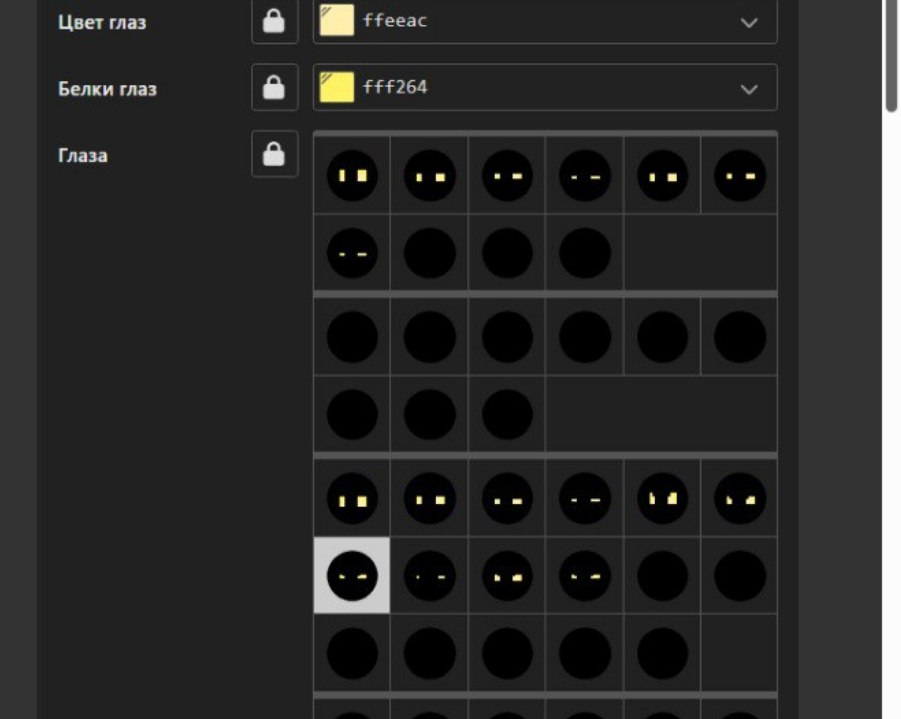Screen dimensions: 901x719
Task: Select seventh eye style in the top group
Action: tap(352, 253)
